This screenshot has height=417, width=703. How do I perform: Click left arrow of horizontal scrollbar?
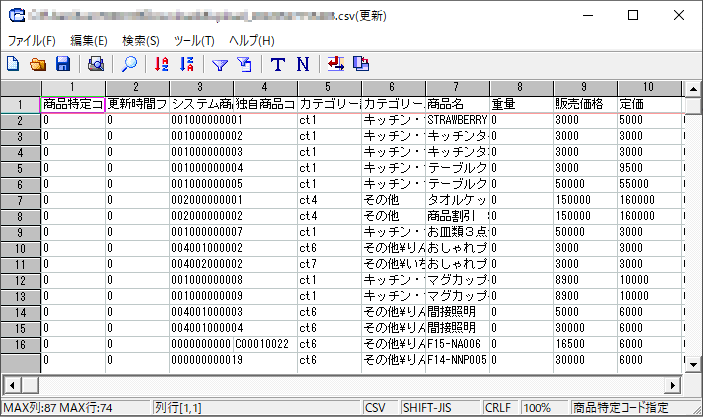(12, 385)
